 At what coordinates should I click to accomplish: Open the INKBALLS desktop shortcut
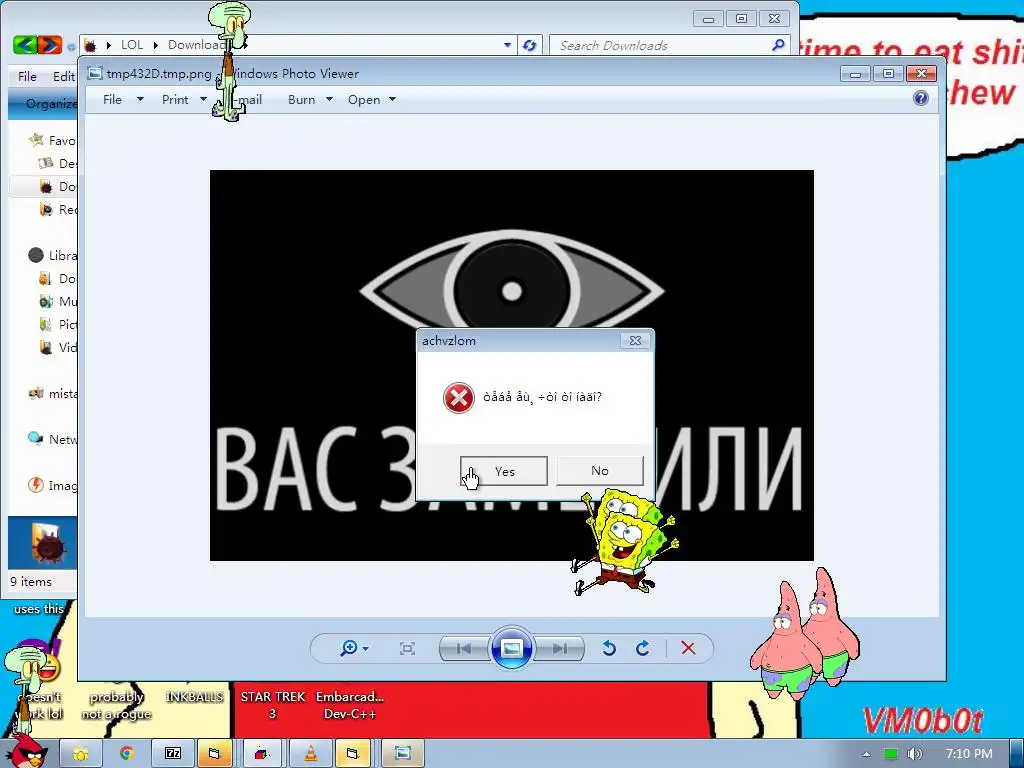pos(194,697)
